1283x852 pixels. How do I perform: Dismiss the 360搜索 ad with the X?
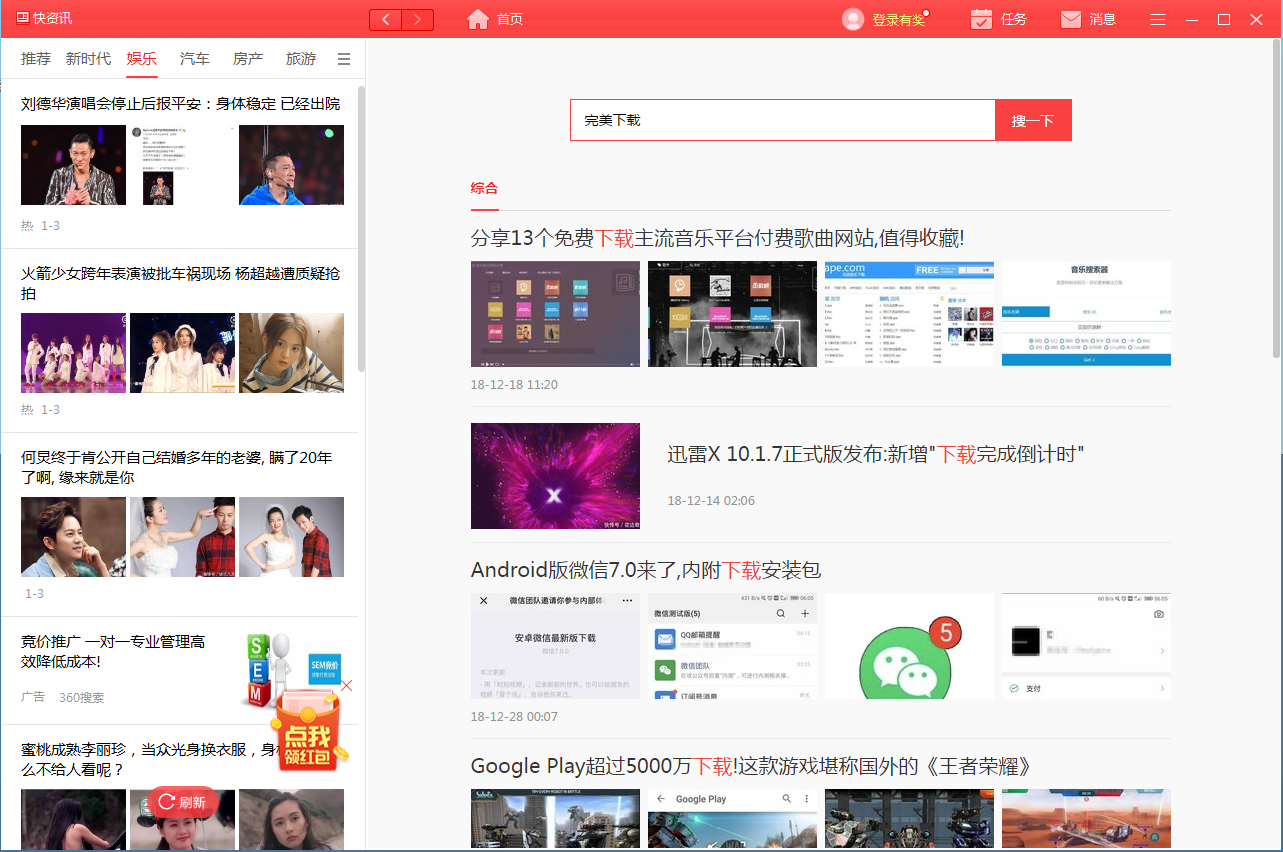(x=346, y=686)
